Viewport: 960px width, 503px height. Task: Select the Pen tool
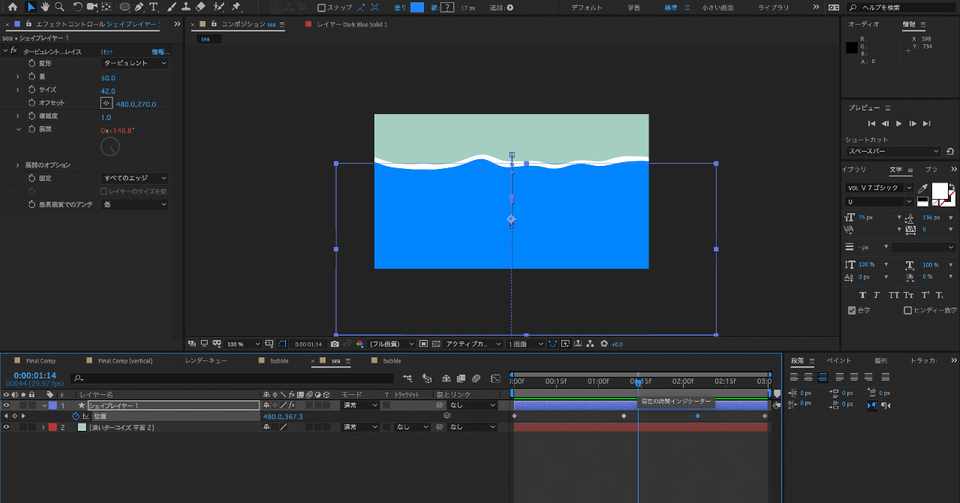140,7
